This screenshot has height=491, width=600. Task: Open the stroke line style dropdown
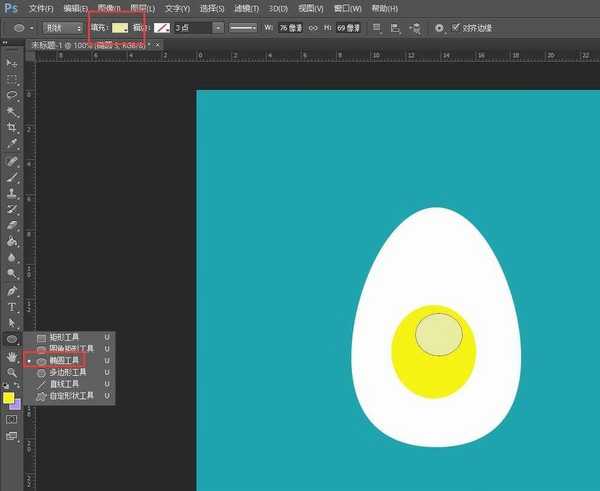coord(243,28)
